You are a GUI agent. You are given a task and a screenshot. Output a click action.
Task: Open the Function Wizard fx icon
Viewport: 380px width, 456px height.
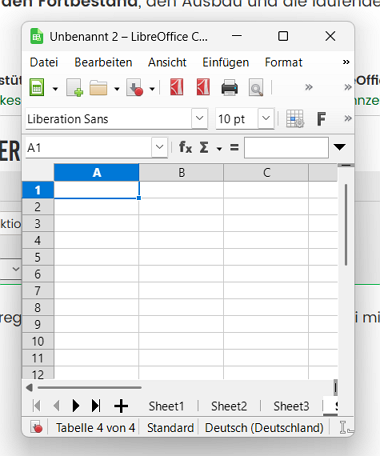(185, 147)
